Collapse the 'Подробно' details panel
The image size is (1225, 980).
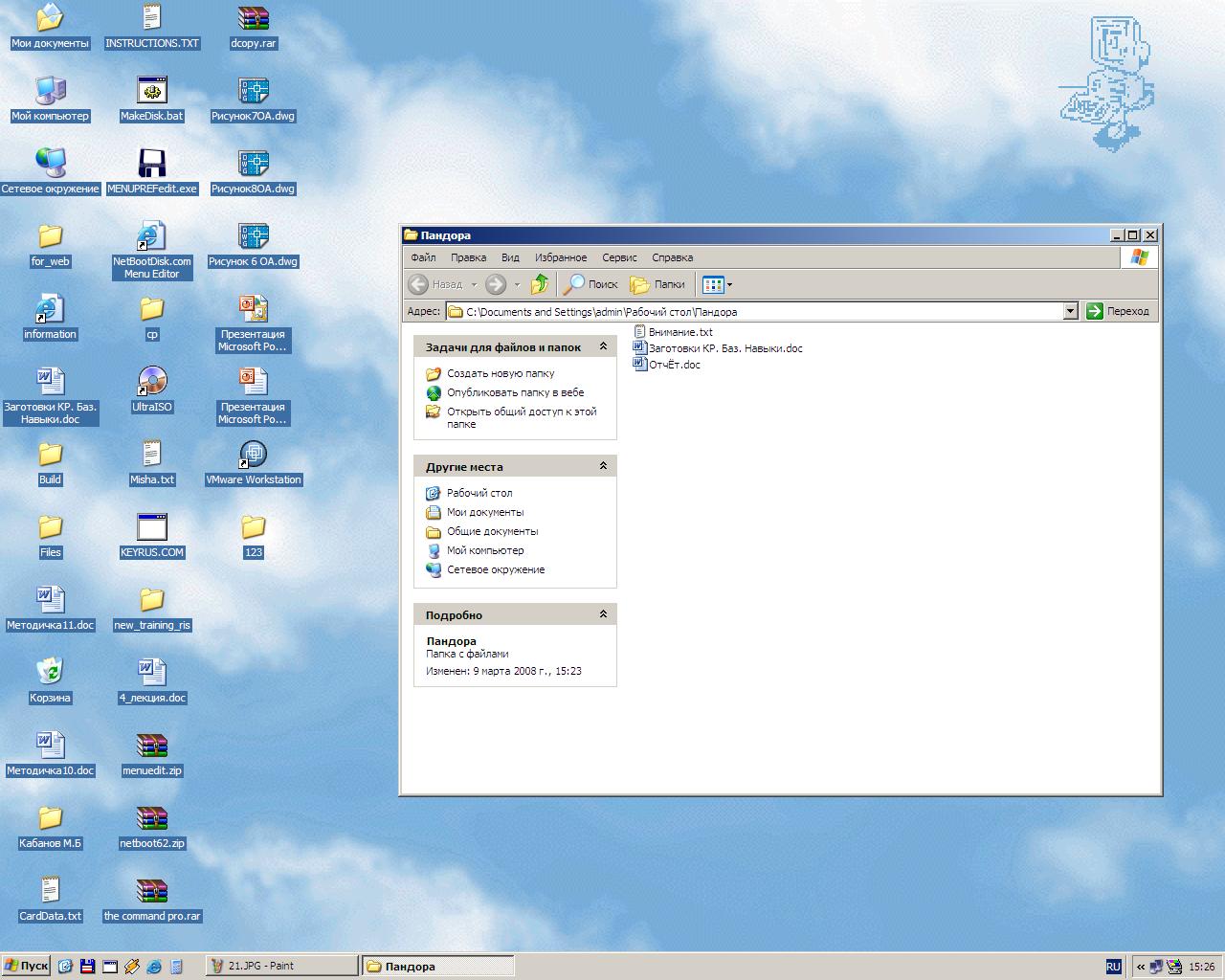[x=603, y=614]
